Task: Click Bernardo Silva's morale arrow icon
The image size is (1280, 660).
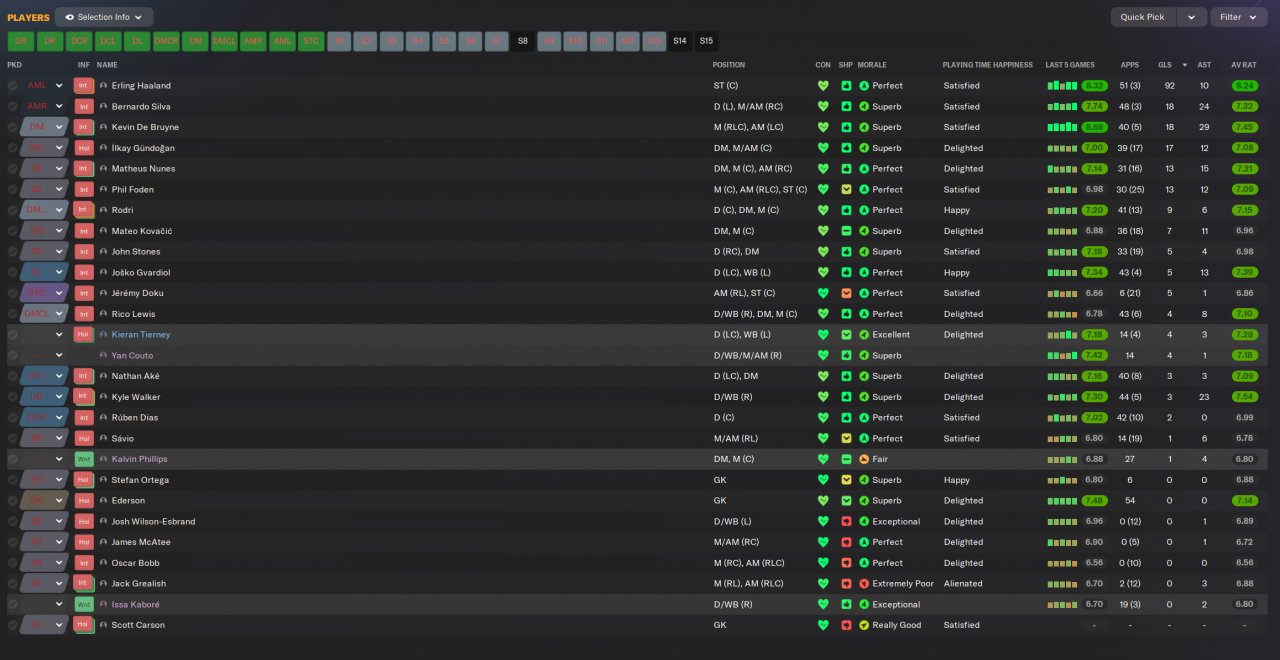Action: (864, 107)
